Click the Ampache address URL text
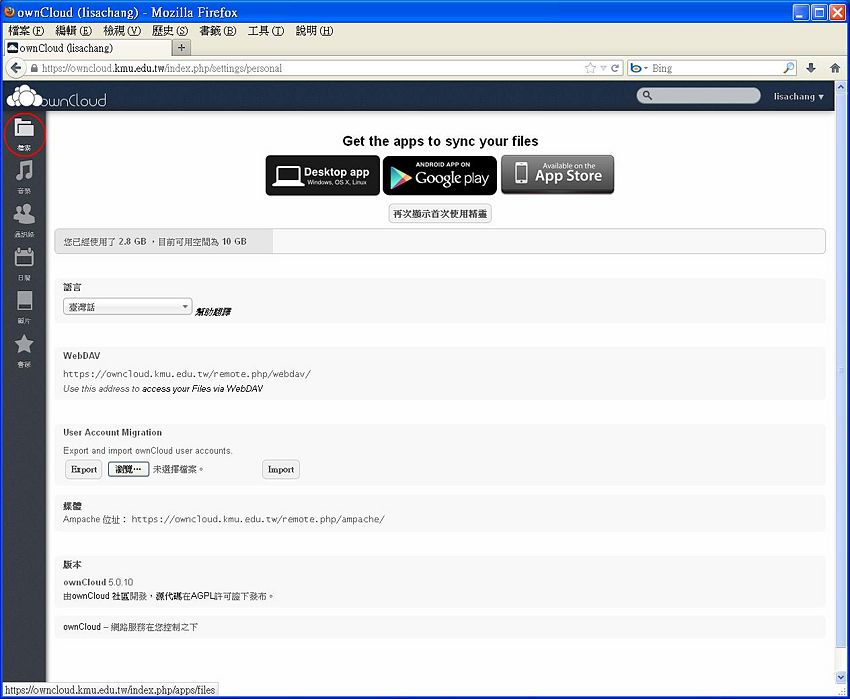 coord(258,519)
